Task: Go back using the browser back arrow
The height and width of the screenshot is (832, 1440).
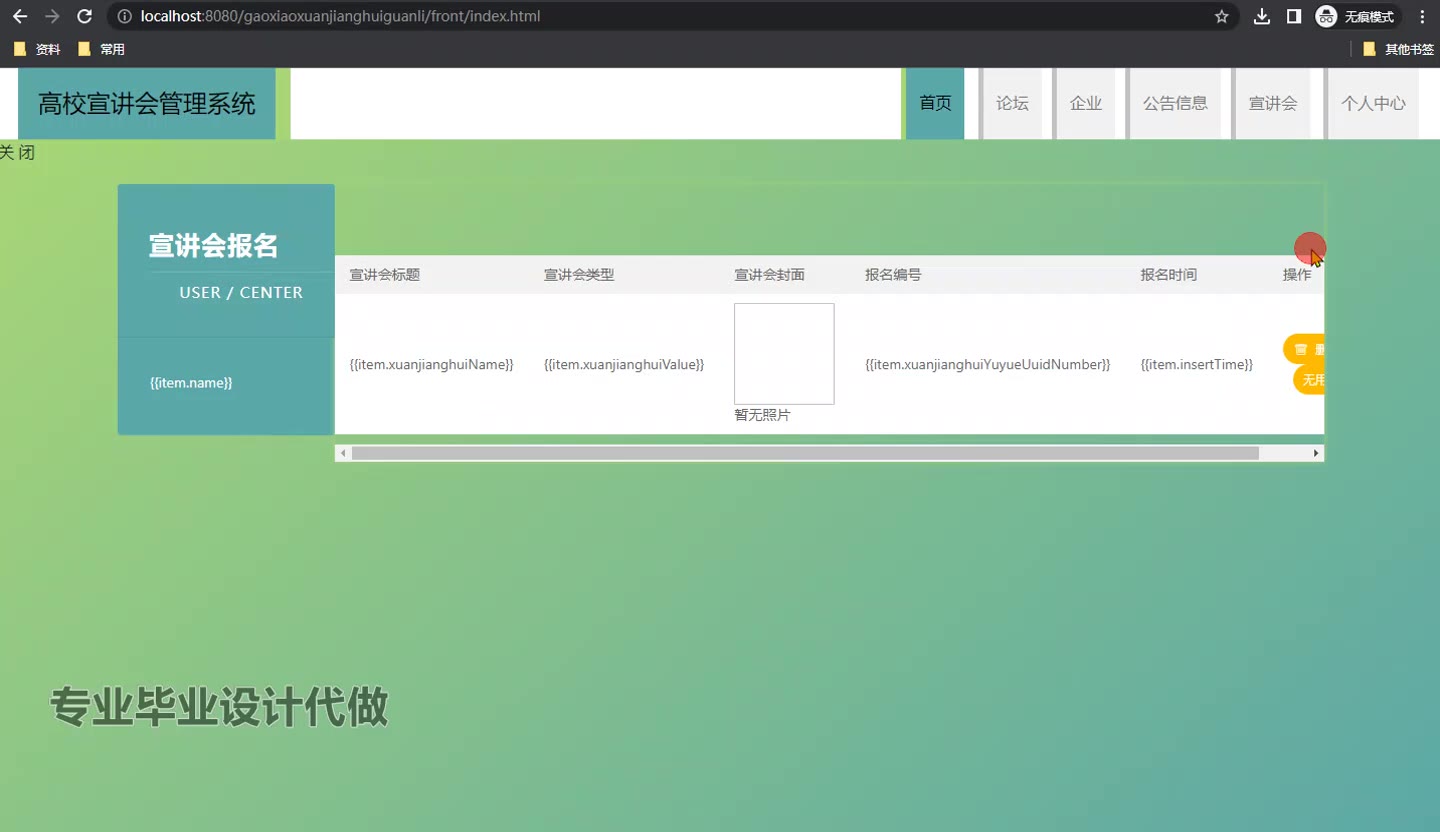Action: [20, 17]
